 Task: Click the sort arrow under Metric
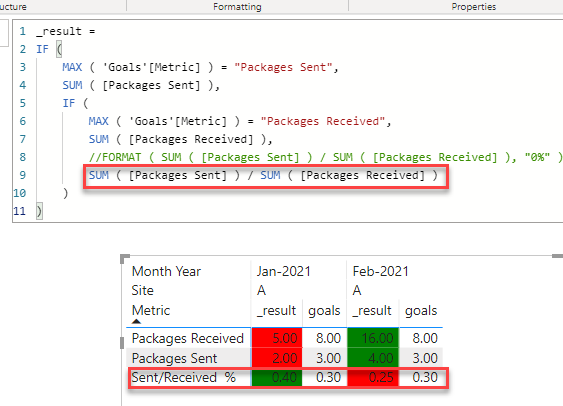[x=136, y=321]
